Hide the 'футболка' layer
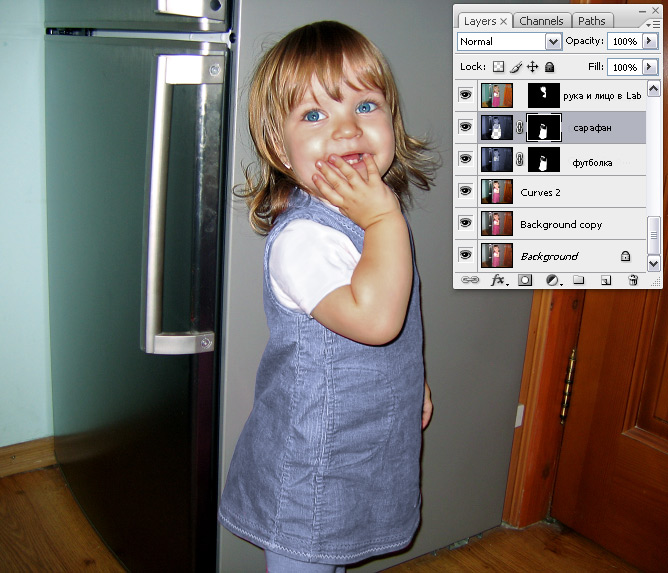Screen dimensions: 668x573 (466, 159)
